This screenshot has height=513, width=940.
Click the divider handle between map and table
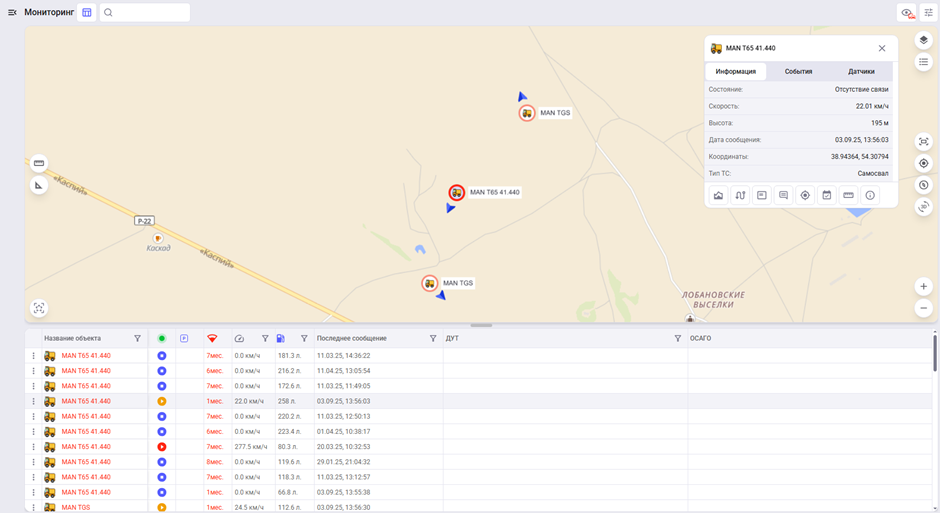[x=481, y=325]
